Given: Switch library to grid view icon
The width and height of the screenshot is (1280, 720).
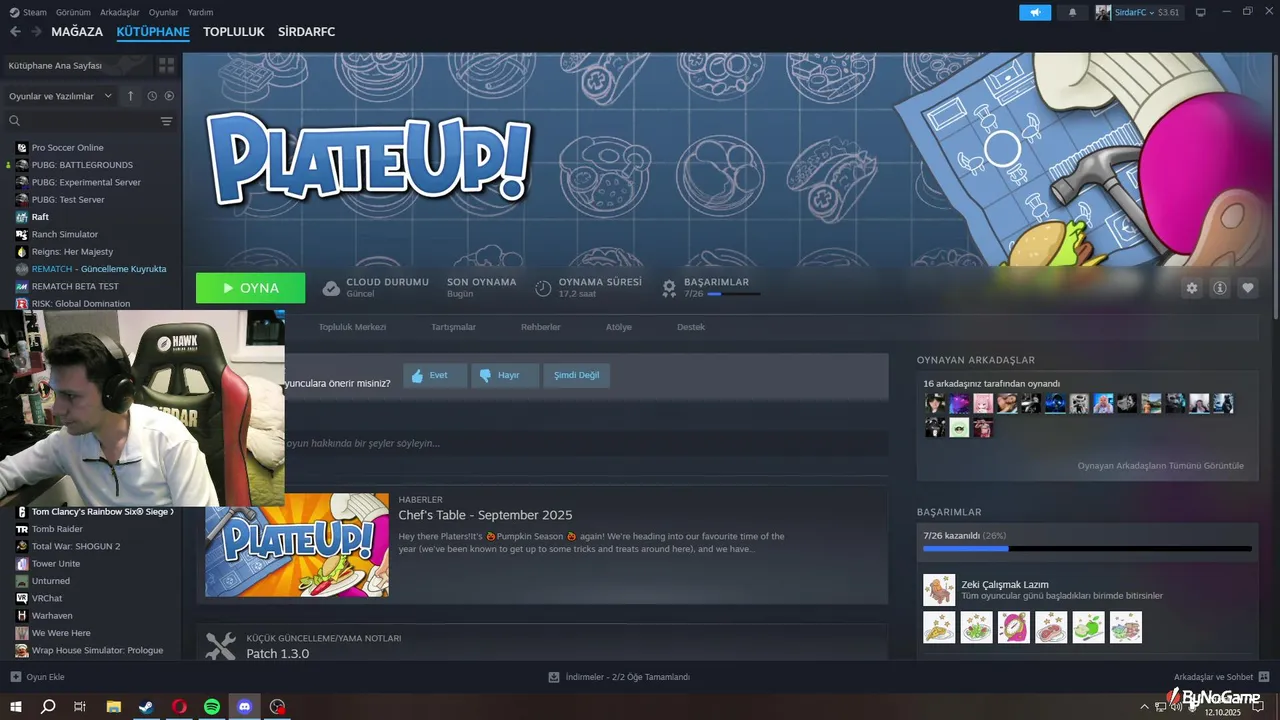Looking at the screenshot, I should [x=166, y=65].
